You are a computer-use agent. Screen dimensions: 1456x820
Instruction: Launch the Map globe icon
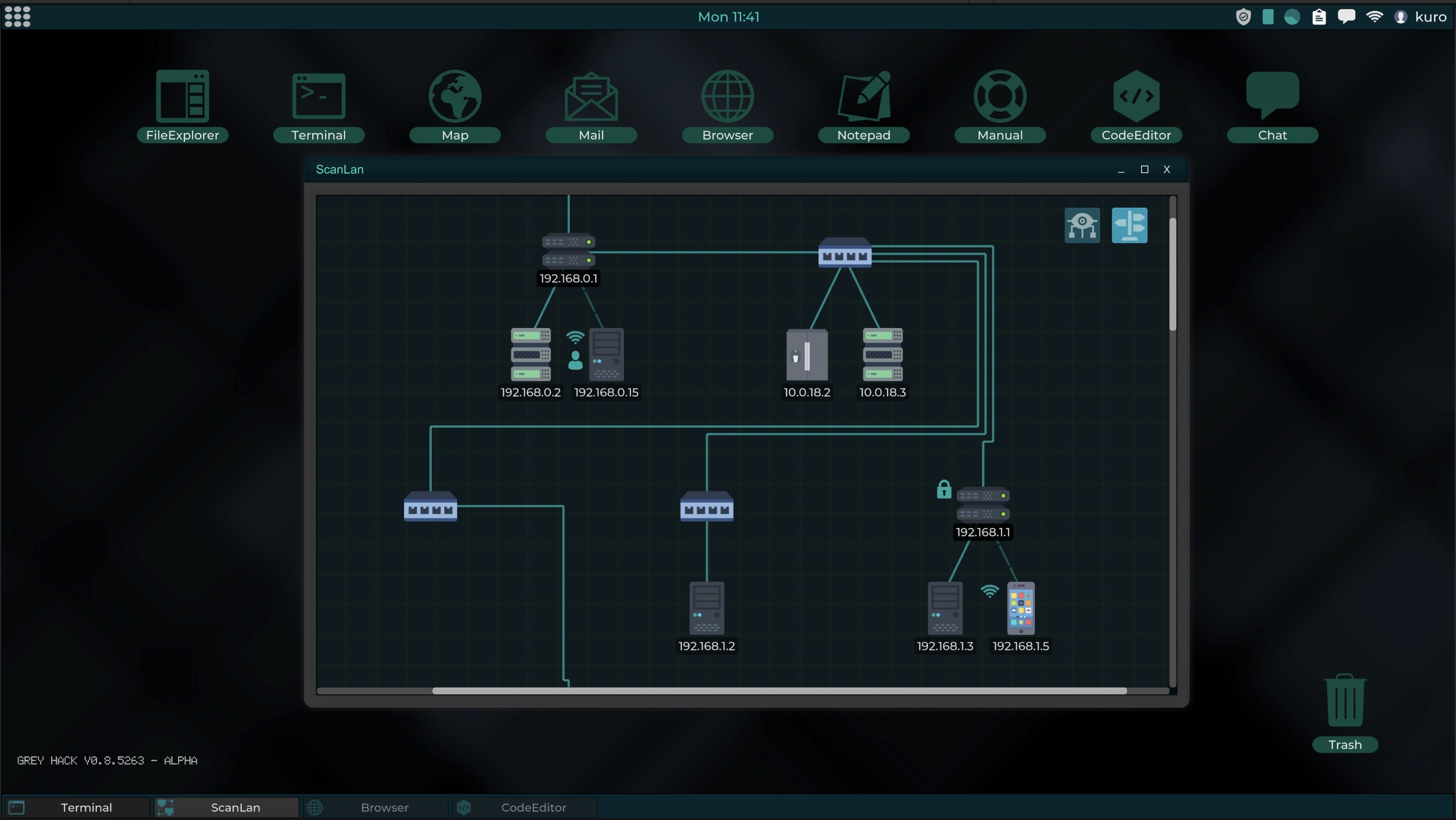(x=454, y=97)
